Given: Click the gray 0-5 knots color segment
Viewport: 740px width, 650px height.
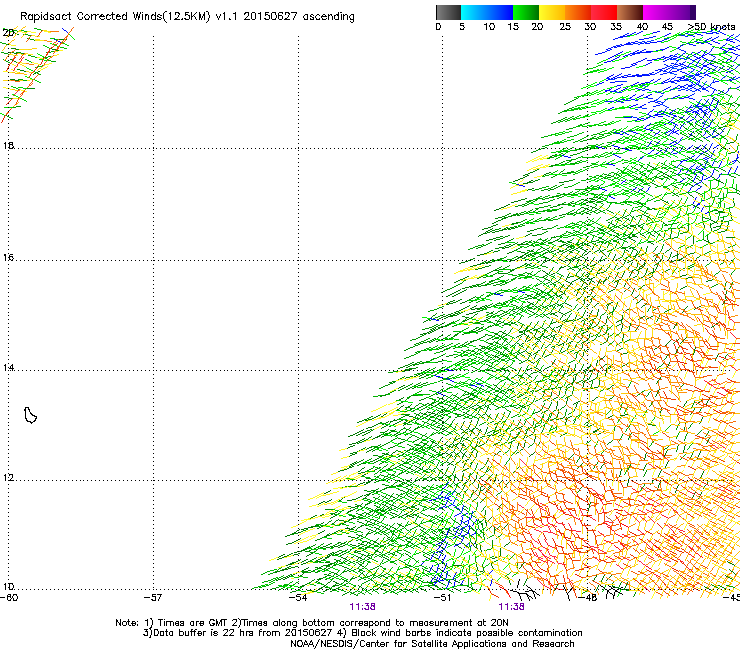Looking at the screenshot, I should [x=448, y=12].
